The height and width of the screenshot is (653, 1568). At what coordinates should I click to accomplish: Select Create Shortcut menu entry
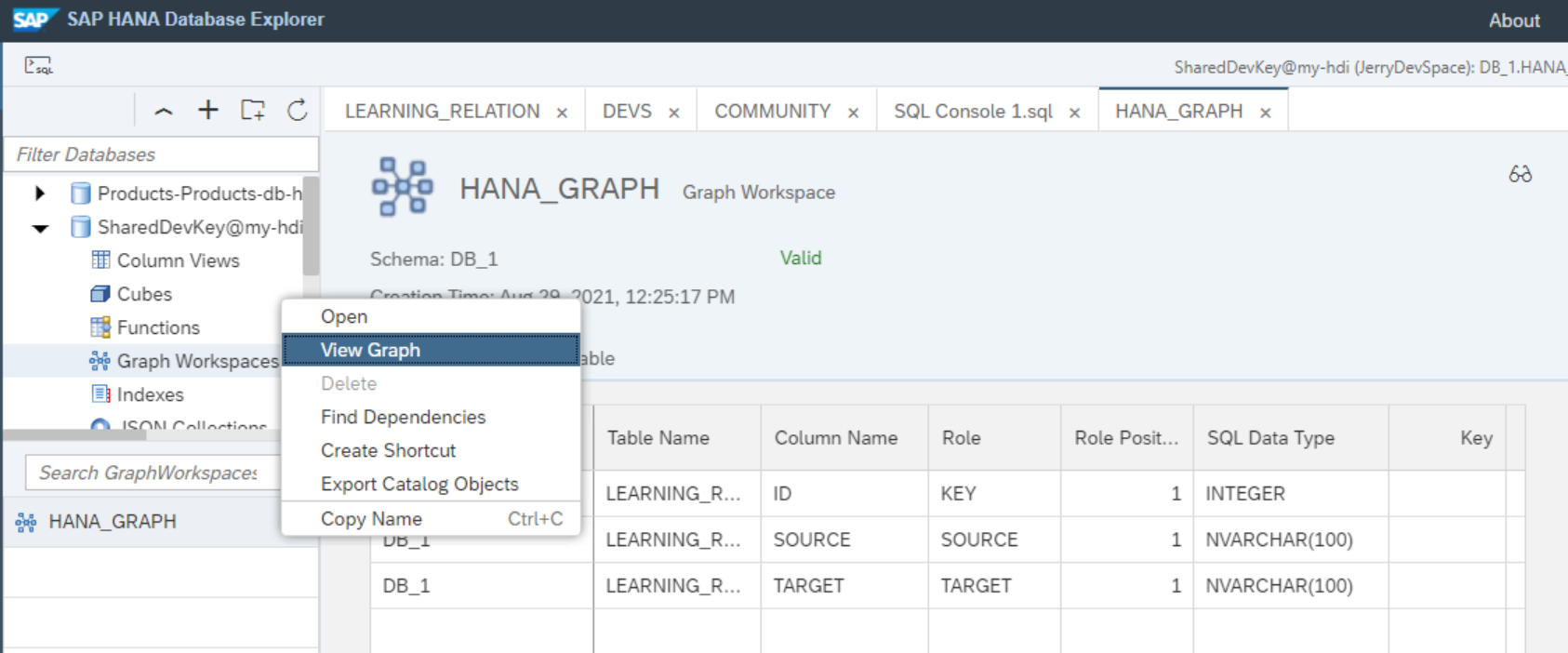431,450
